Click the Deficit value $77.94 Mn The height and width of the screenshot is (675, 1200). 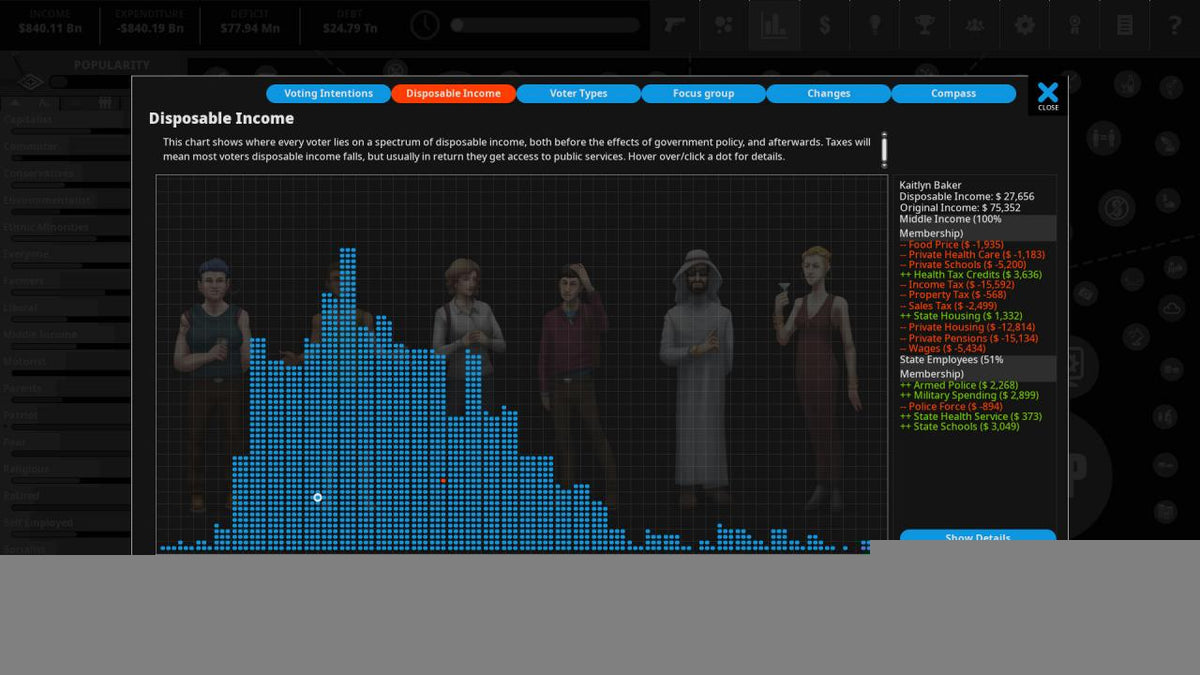coord(250,29)
